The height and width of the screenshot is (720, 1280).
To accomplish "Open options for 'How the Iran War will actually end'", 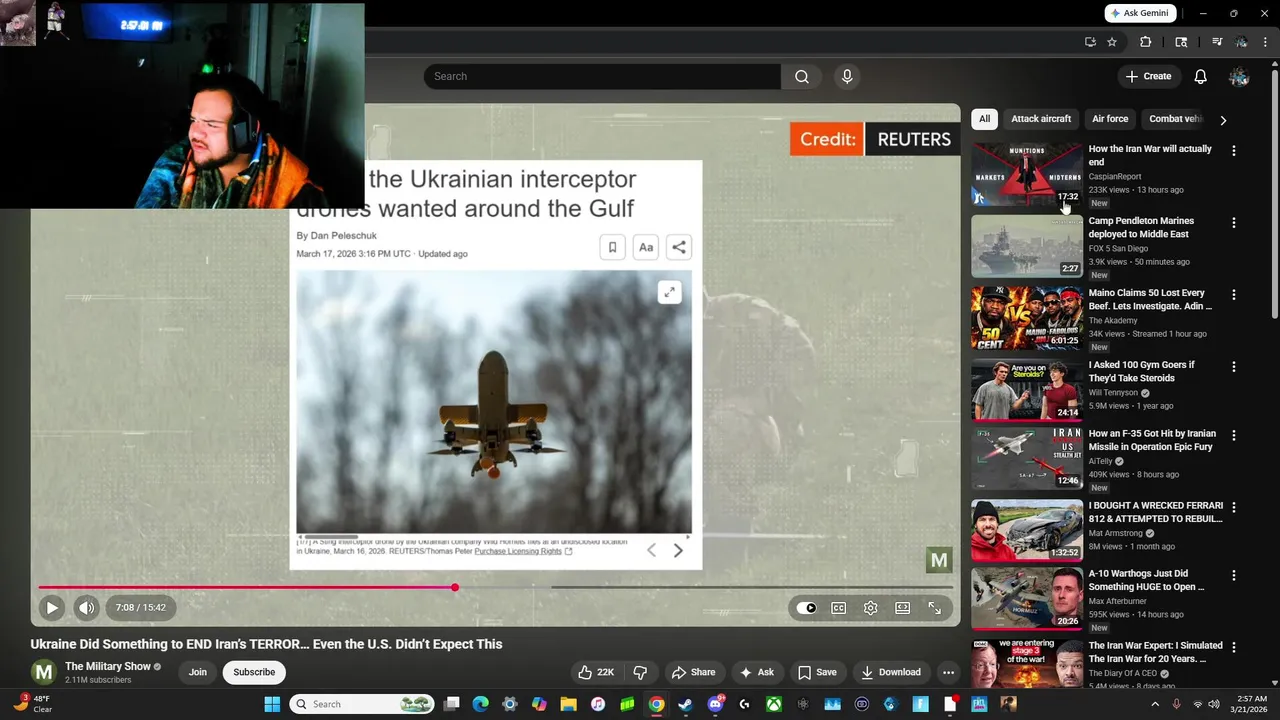I will click(1233, 150).
